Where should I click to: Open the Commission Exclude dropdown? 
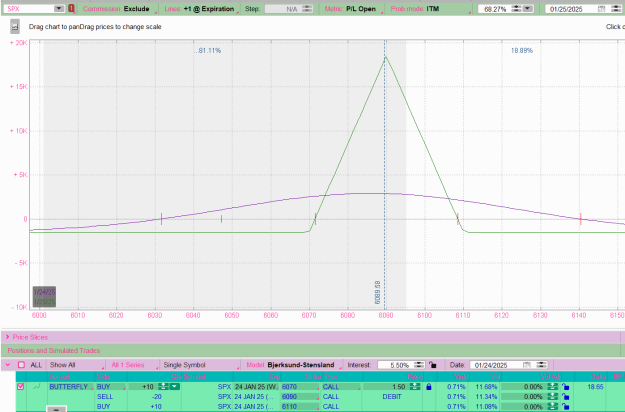point(118,9)
